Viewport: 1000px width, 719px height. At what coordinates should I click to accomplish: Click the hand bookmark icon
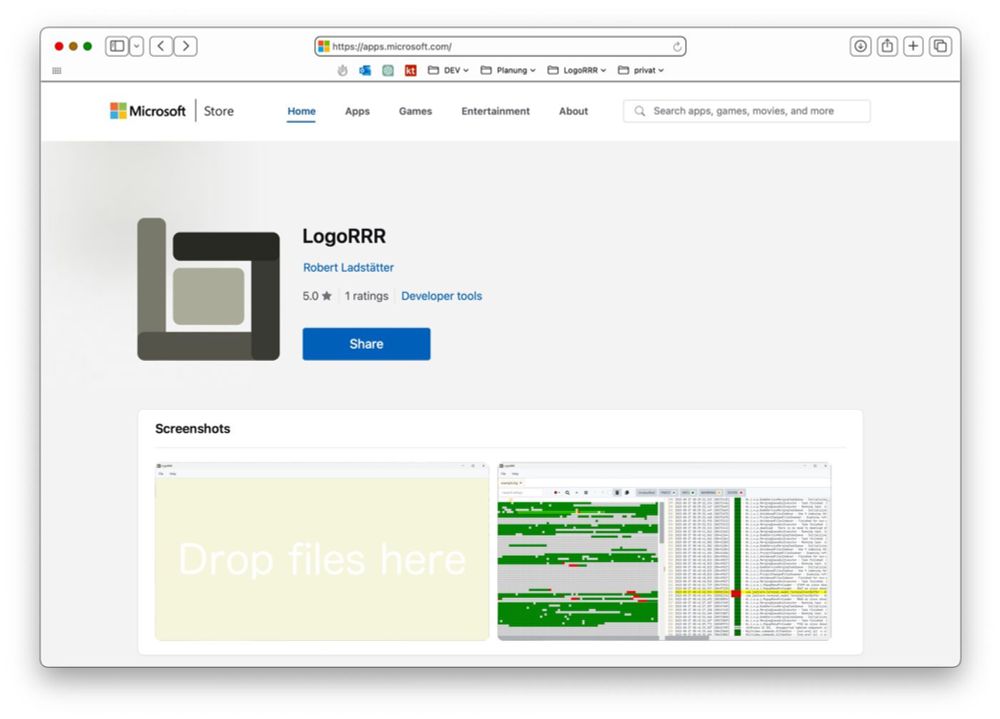click(x=342, y=70)
